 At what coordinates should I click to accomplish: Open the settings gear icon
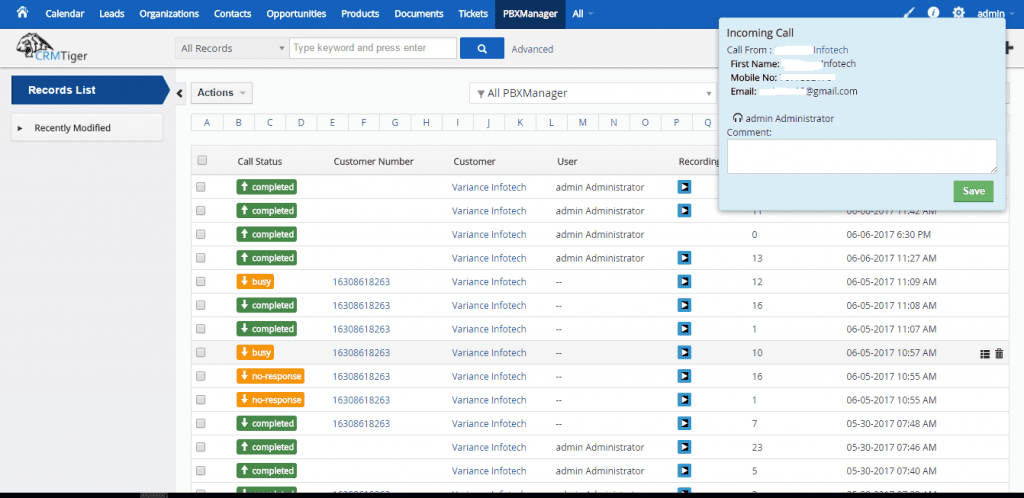[958, 13]
